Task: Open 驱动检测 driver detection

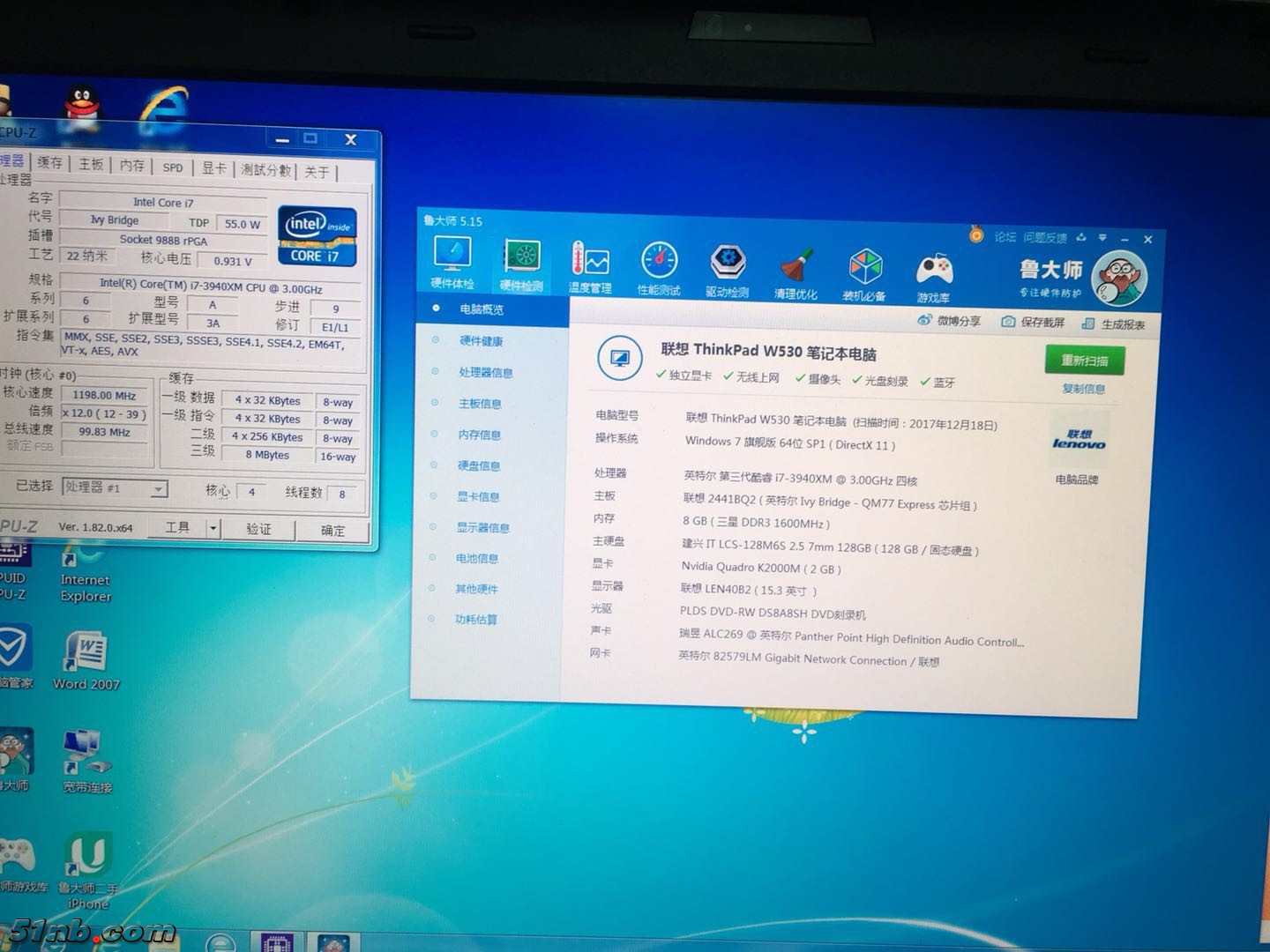Action: (728, 271)
